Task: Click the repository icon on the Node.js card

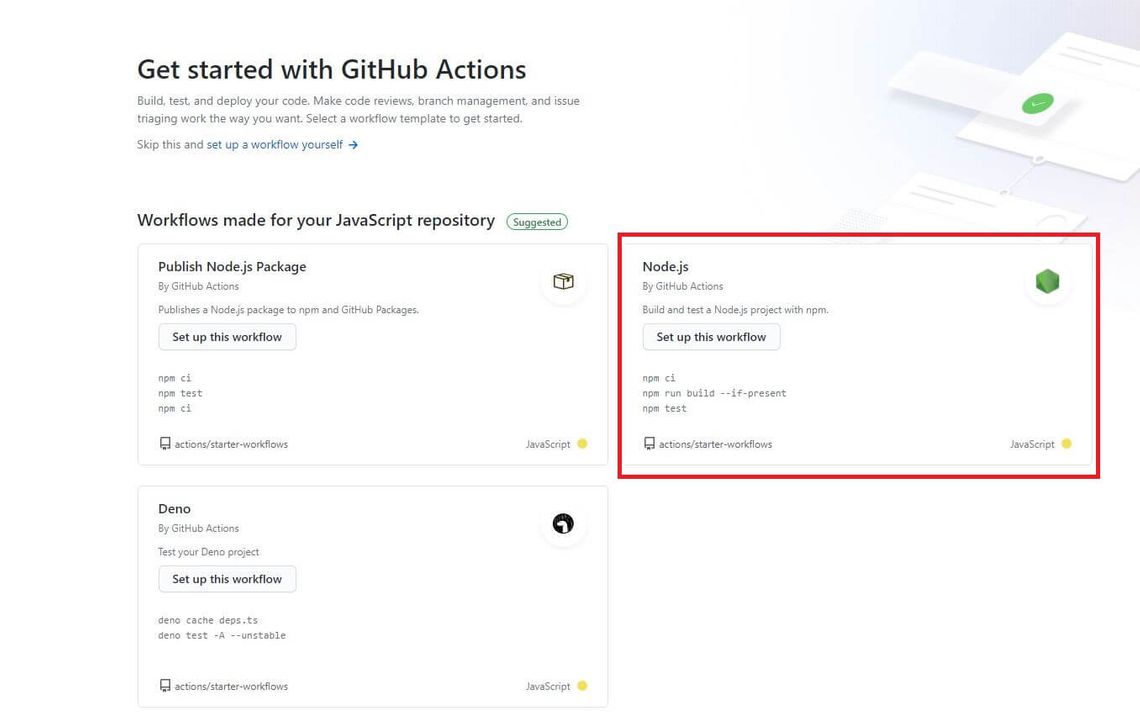Action: point(648,444)
